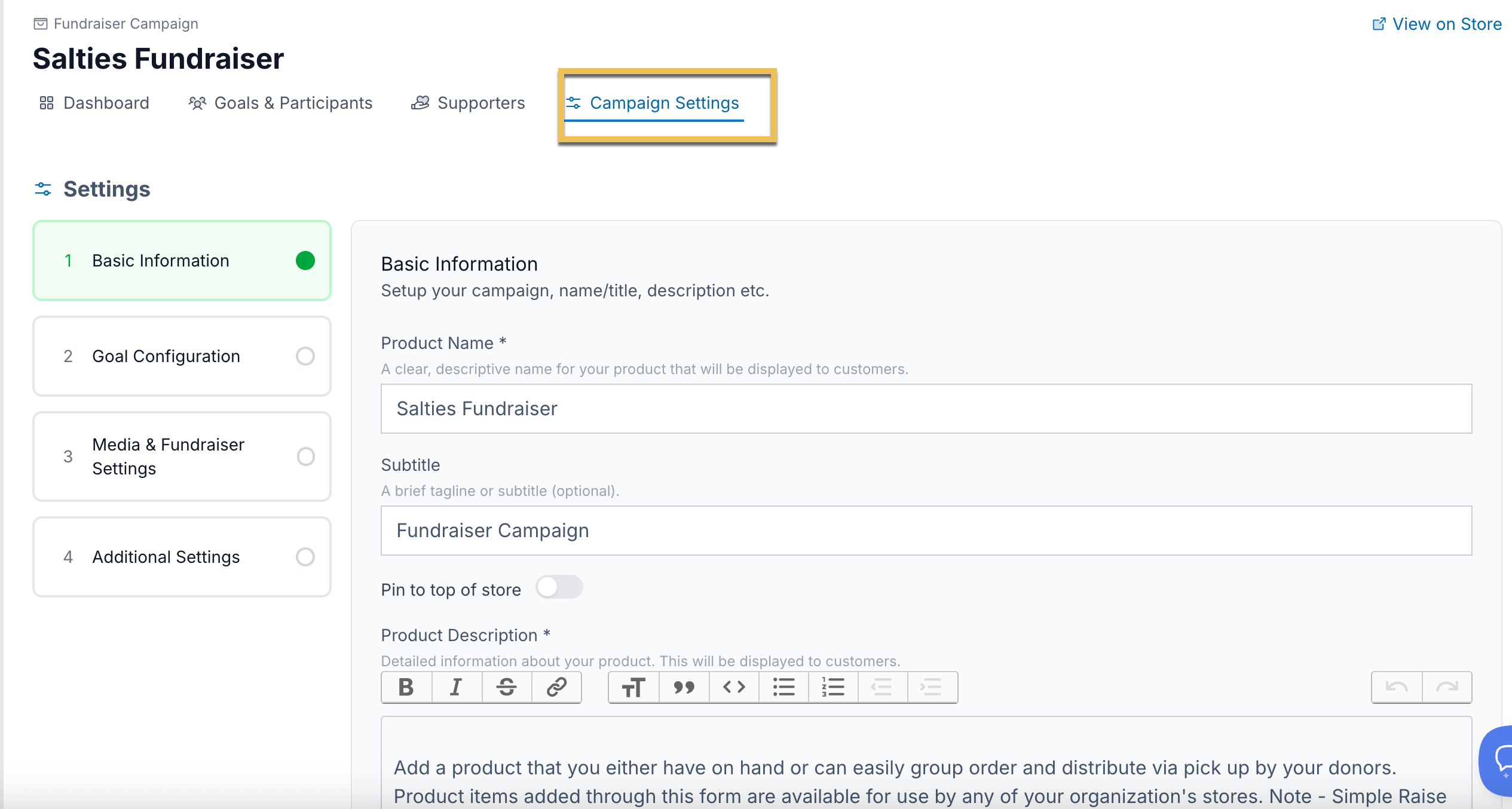Image resolution: width=1512 pixels, height=809 pixels.
Task: Apply strikethrough formatting in editor
Action: (x=506, y=687)
